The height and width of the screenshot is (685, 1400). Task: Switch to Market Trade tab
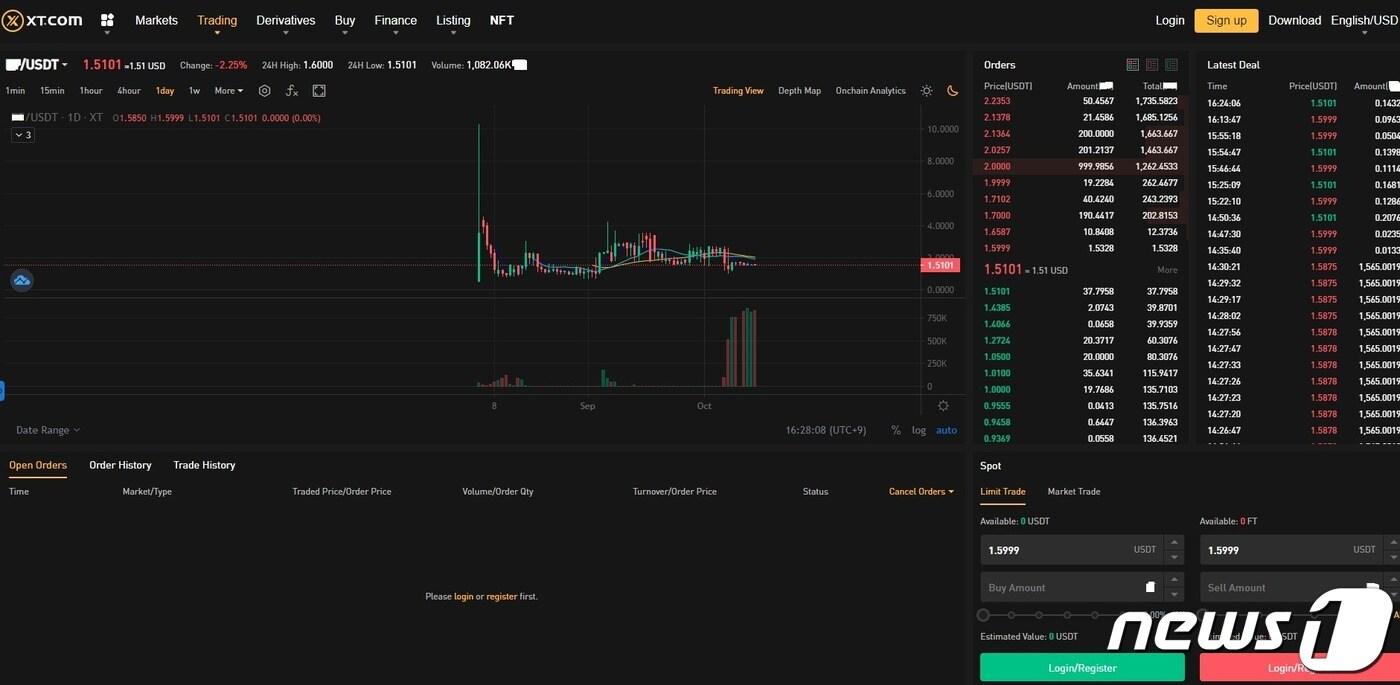[1073, 491]
